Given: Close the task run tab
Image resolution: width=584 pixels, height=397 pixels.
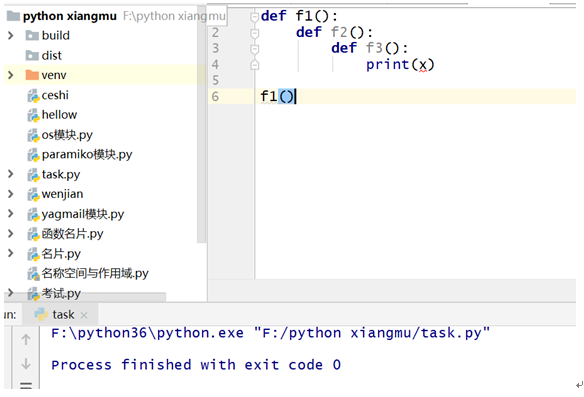Looking at the screenshot, I should pyautogui.click(x=84, y=315).
